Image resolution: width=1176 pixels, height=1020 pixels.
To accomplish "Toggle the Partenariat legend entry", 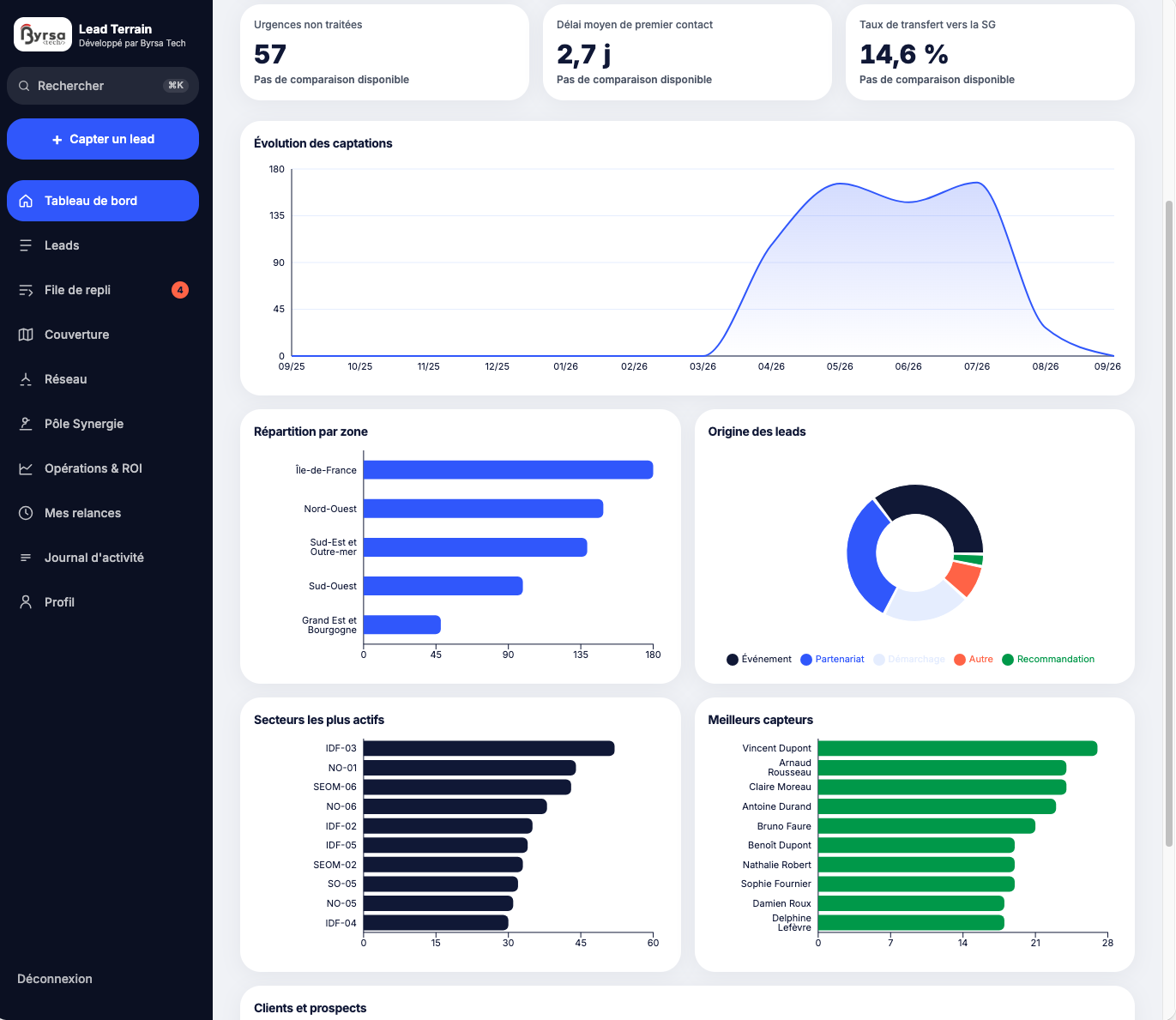I will click(x=832, y=659).
